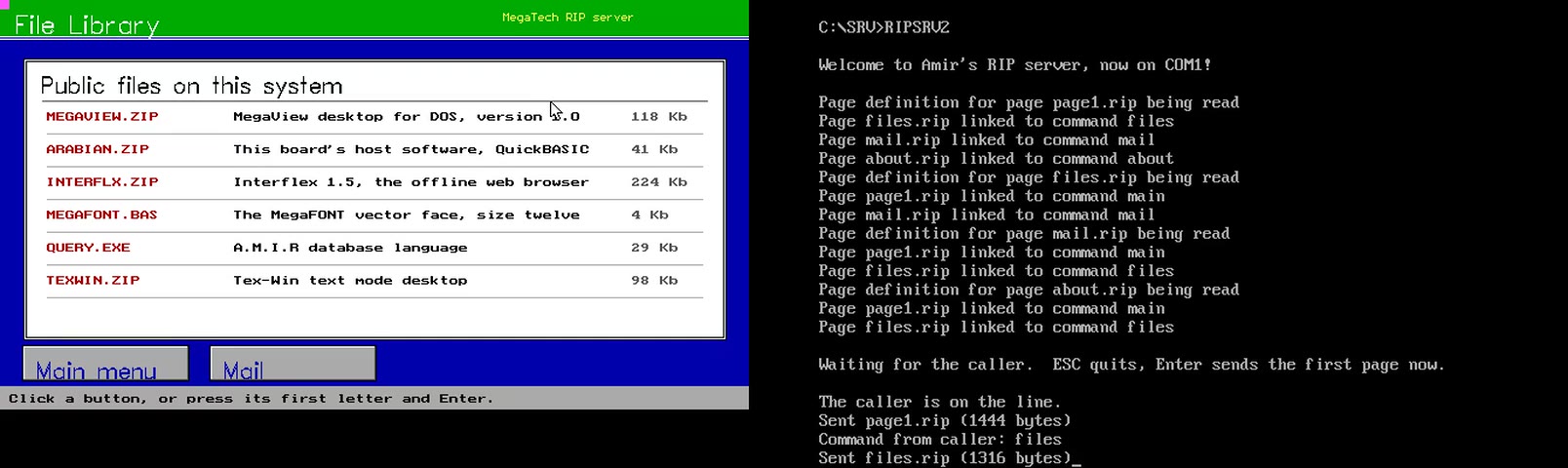Click 'Page definition for page mail.rip being read'
Viewport: 1568px width, 468px height.
click(x=1024, y=234)
